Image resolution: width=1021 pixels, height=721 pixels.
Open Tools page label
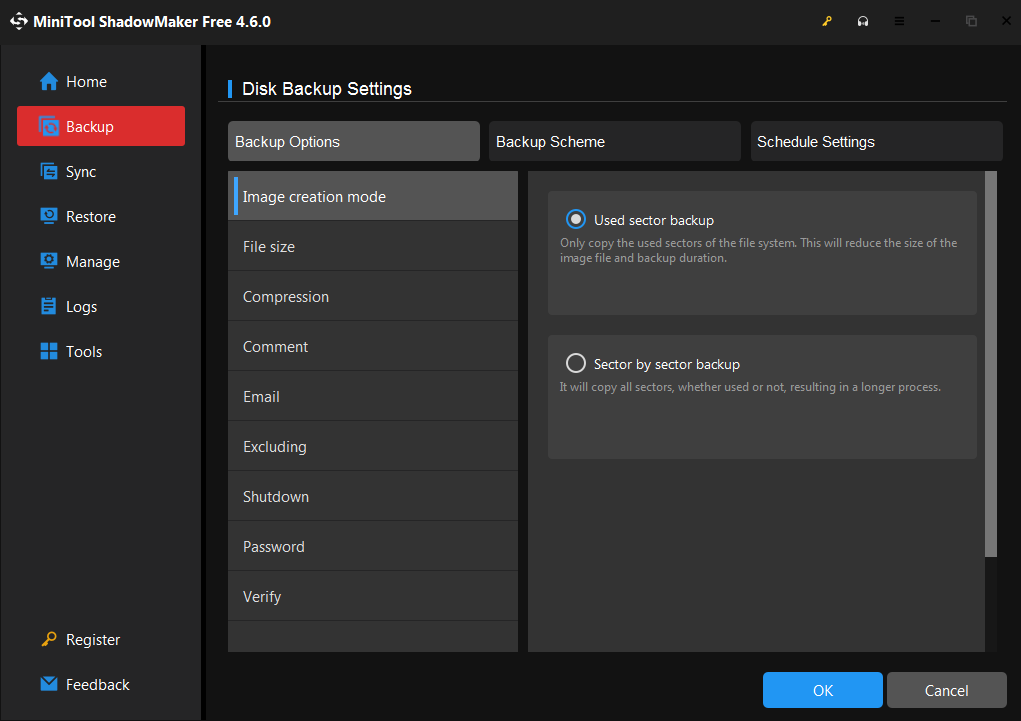coord(84,352)
